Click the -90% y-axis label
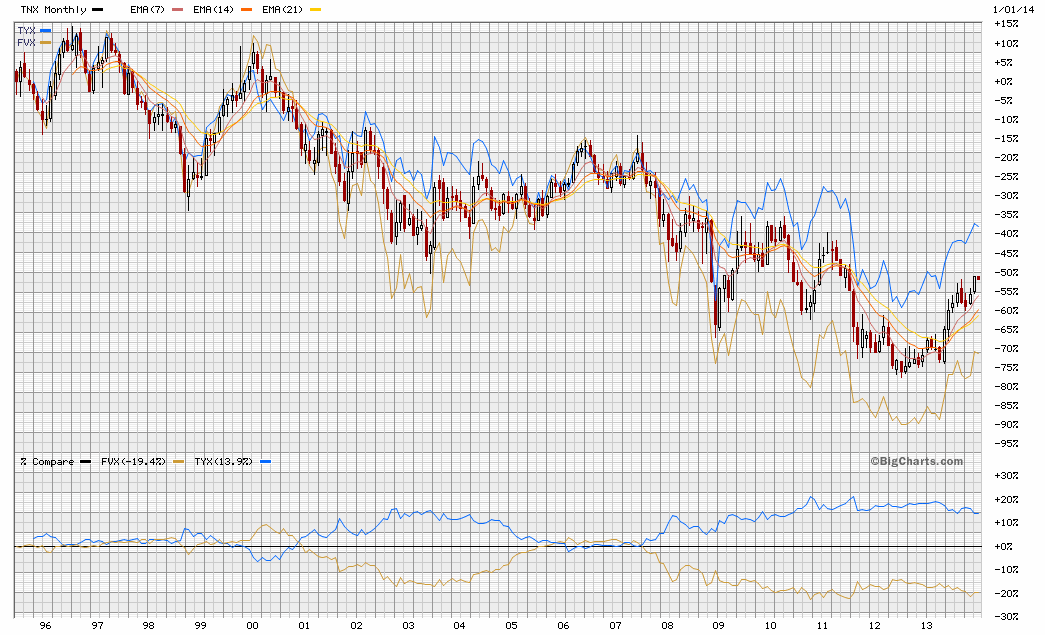Screen dimensions: 1045x635 1006,424
